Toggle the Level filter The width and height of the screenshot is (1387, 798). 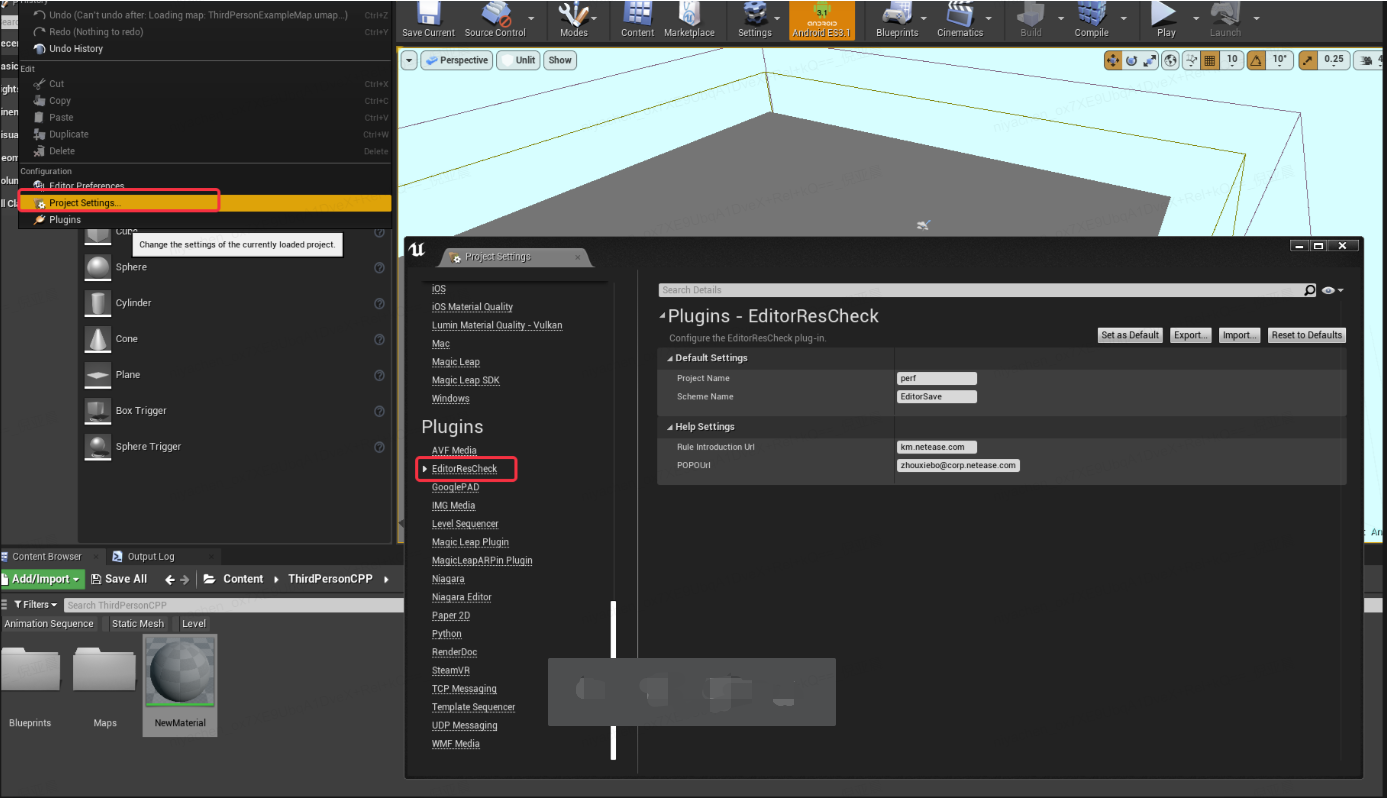tap(193, 623)
